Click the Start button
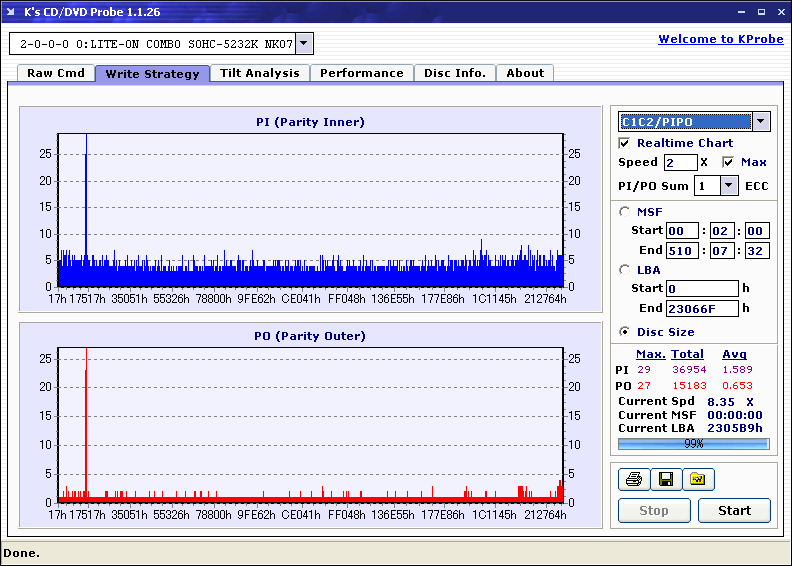792x566 pixels. pos(734,510)
